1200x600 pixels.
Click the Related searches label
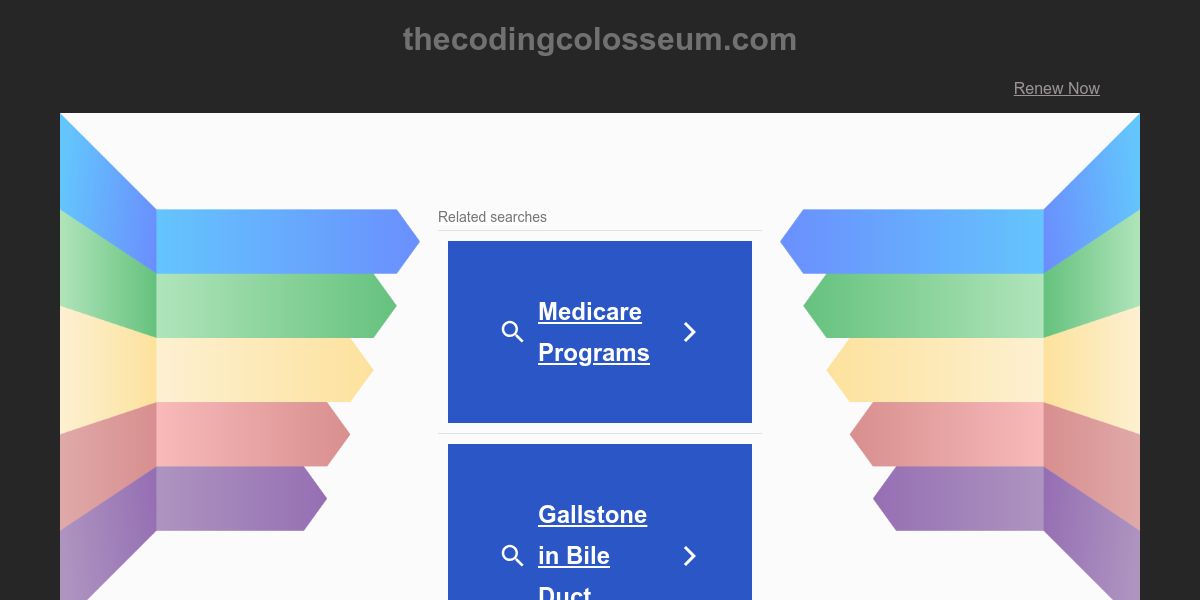492,217
